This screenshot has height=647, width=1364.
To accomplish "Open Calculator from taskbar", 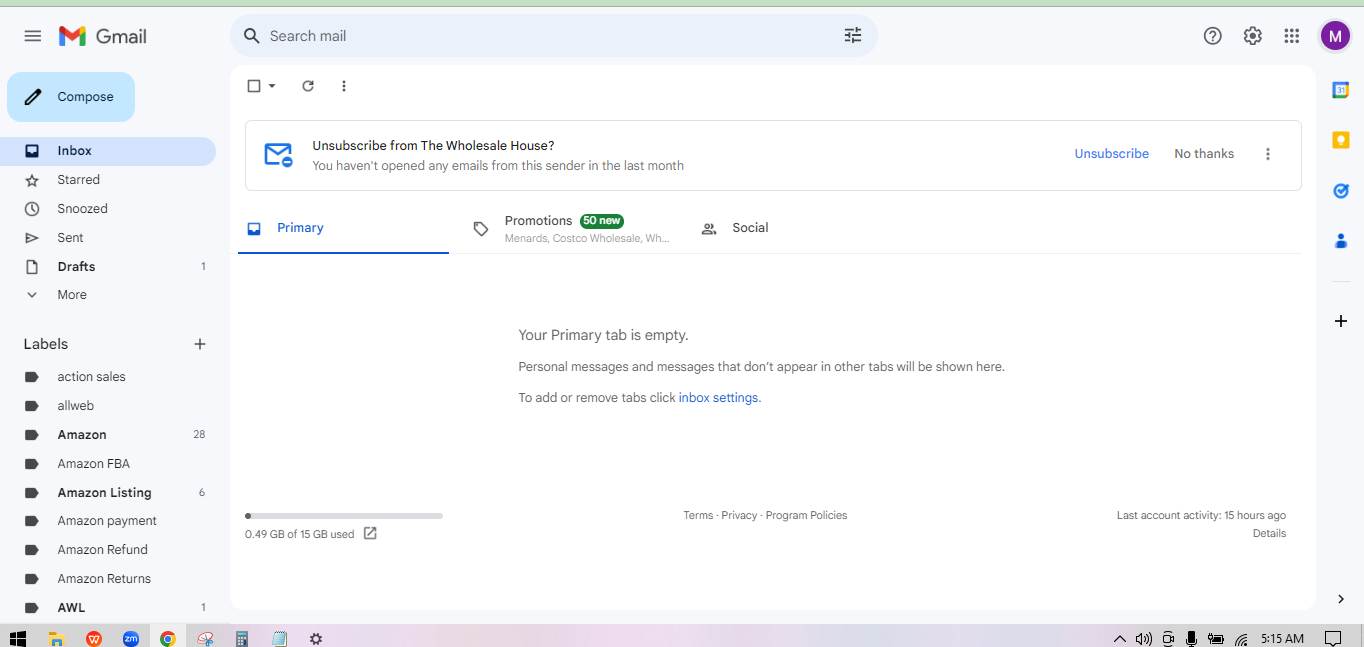I will coord(242,638).
